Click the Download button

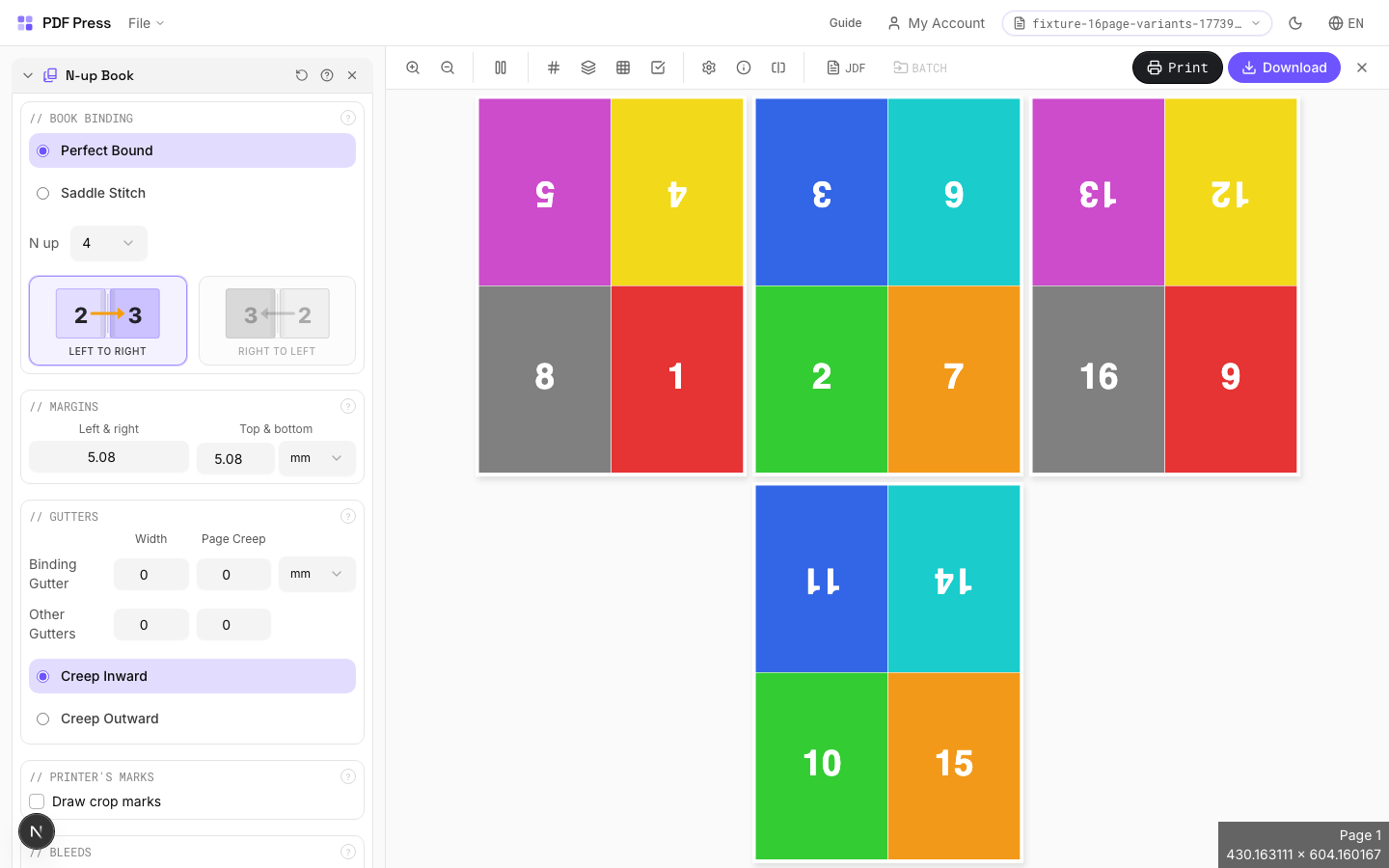[x=1284, y=68]
